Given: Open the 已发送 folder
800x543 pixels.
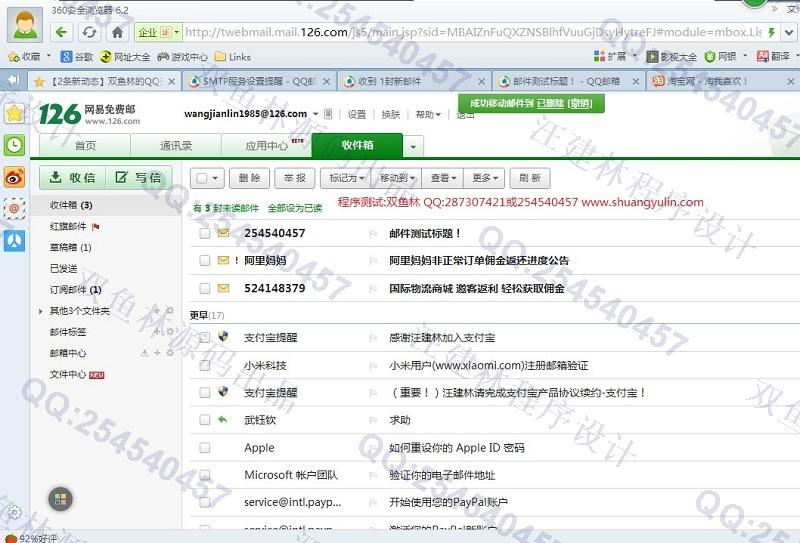Looking at the screenshot, I should point(64,268).
